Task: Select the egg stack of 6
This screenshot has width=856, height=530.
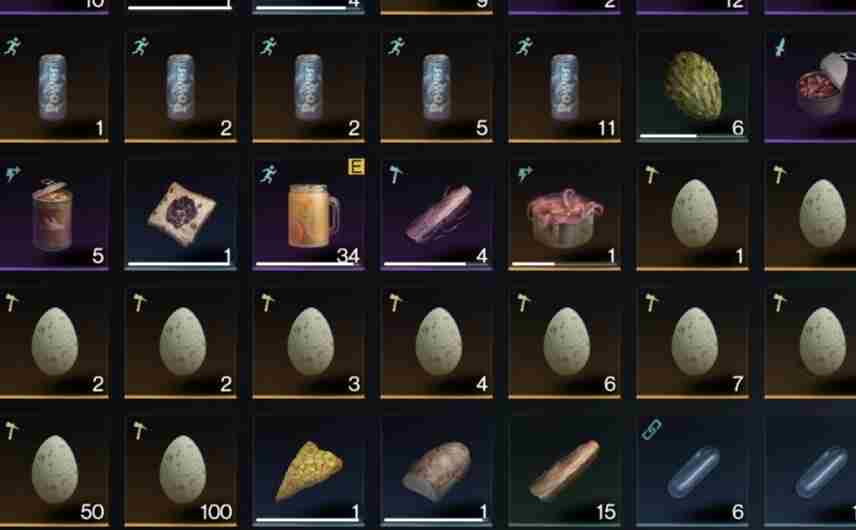Action: click(564, 343)
